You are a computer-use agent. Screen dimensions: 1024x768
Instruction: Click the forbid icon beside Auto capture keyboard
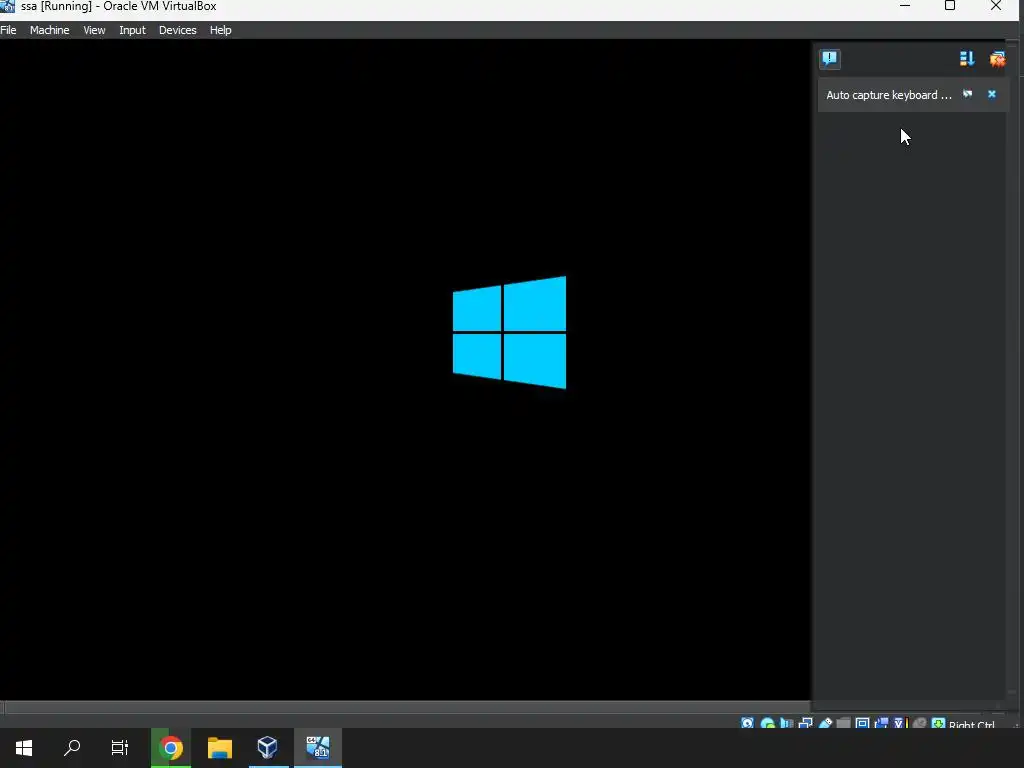[x=967, y=94]
